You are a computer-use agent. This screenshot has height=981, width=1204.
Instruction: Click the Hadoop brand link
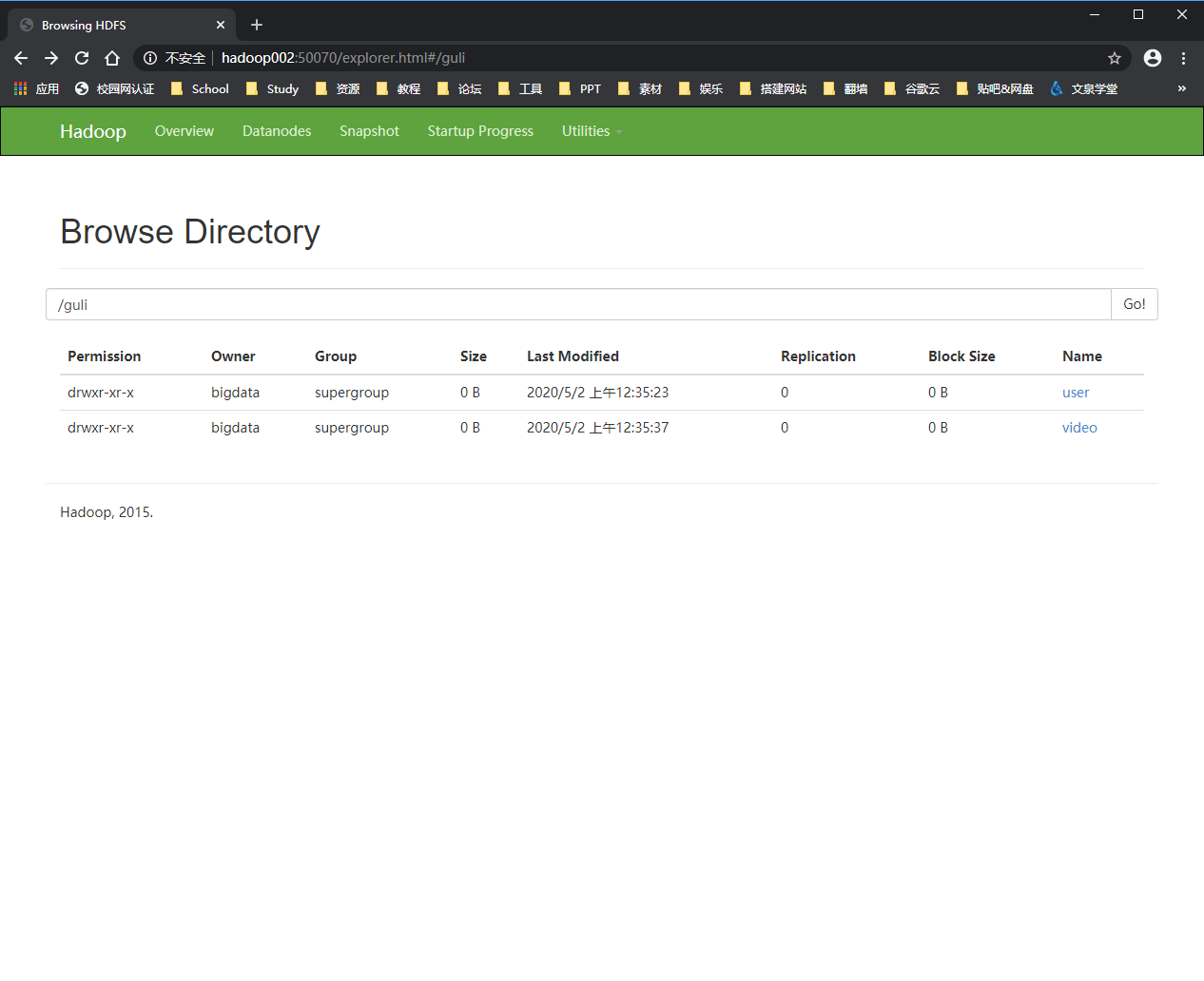[93, 131]
